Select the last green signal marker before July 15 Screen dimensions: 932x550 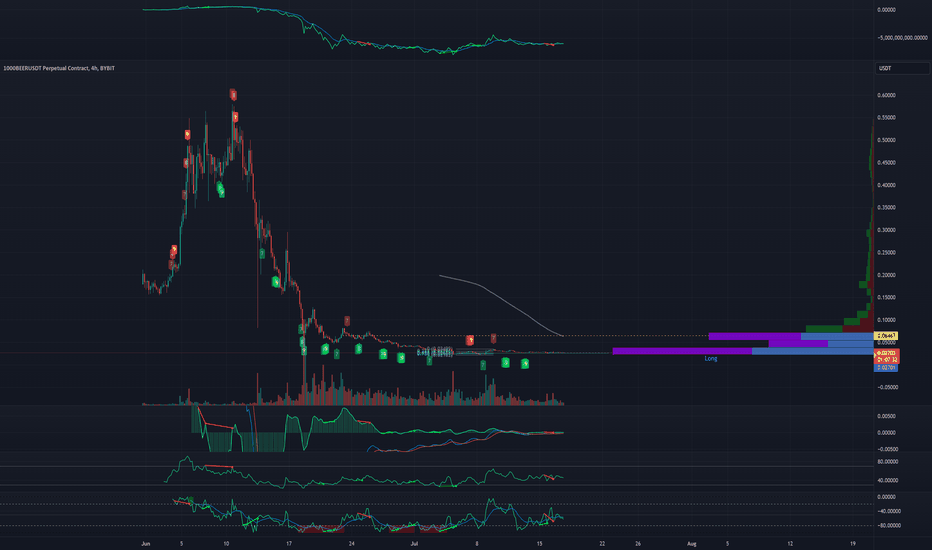[525, 364]
